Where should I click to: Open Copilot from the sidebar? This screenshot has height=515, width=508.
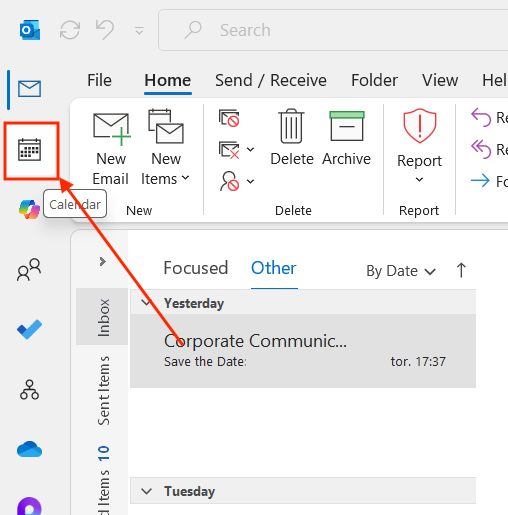pos(29,209)
